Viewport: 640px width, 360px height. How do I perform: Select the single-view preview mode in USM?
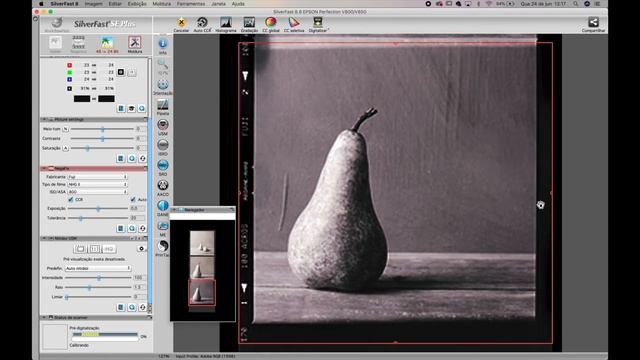(80, 249)
